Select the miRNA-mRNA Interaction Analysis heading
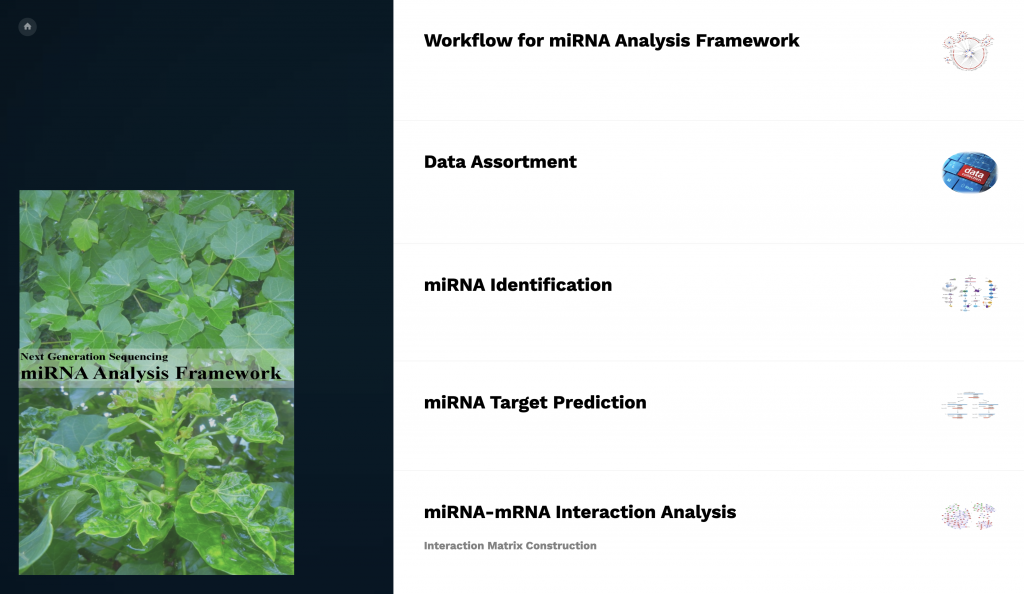Viewport: 1024px width, 594px height. point(579,512)
